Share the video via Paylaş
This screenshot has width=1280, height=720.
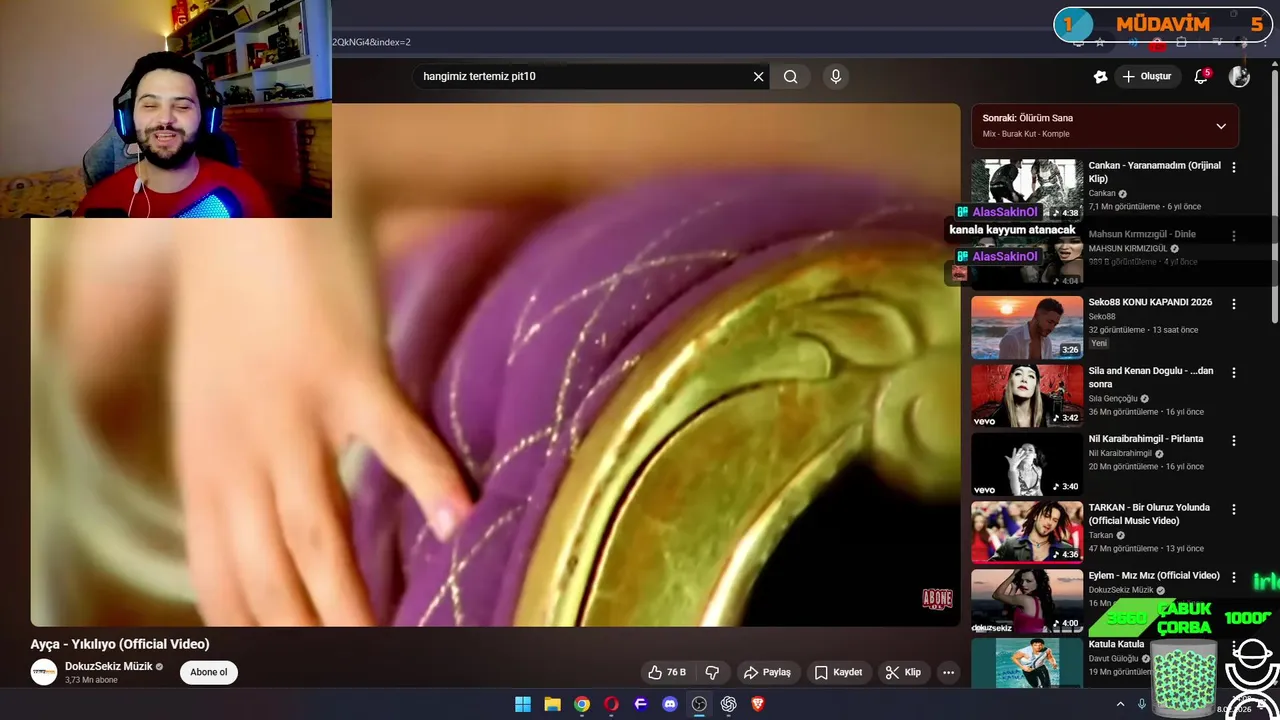tap(767, 672)
